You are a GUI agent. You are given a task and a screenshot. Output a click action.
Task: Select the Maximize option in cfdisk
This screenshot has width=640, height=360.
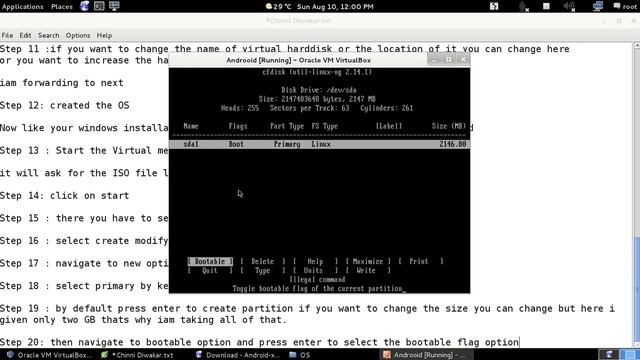368,261
